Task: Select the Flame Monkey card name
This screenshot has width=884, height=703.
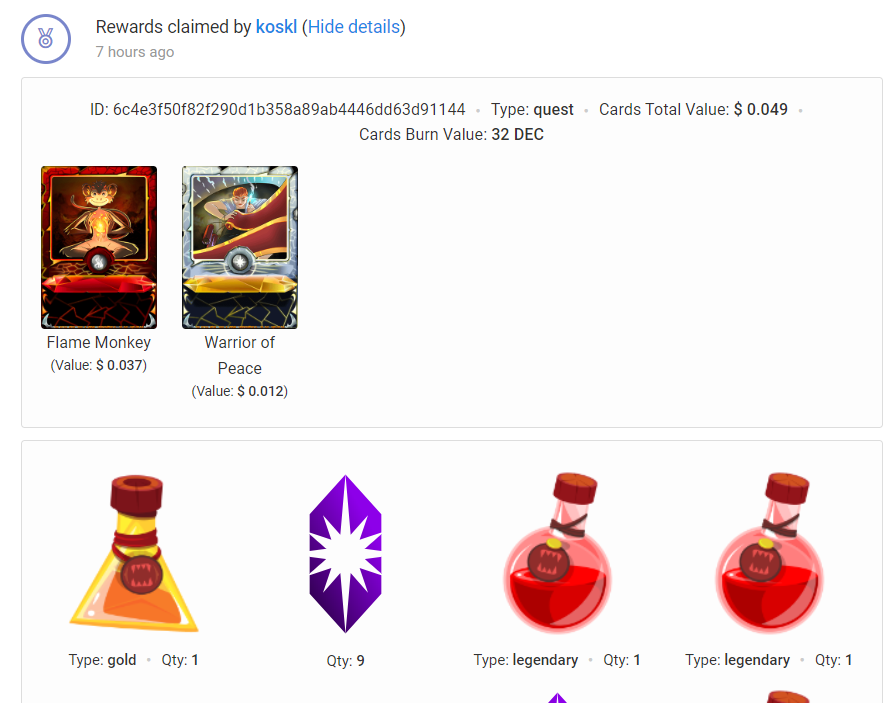Action: (99, 342)
